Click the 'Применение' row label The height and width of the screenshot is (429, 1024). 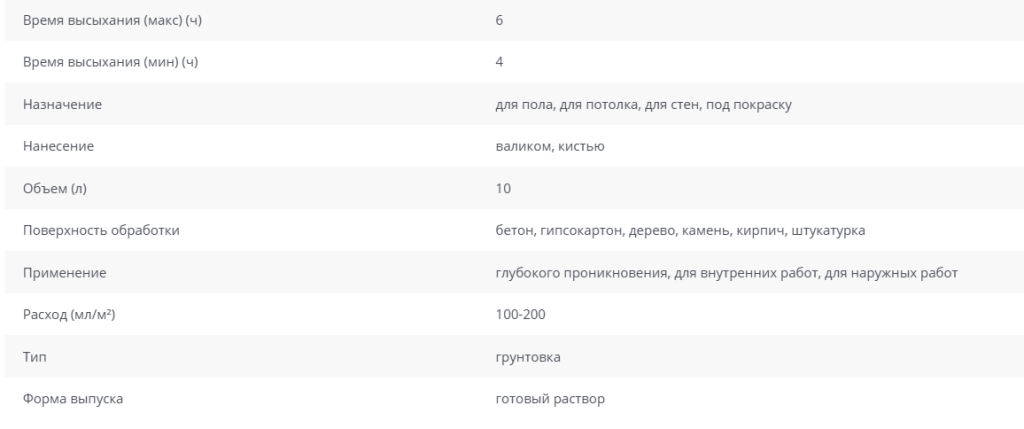pyautogui.click(x=65, y=273)
